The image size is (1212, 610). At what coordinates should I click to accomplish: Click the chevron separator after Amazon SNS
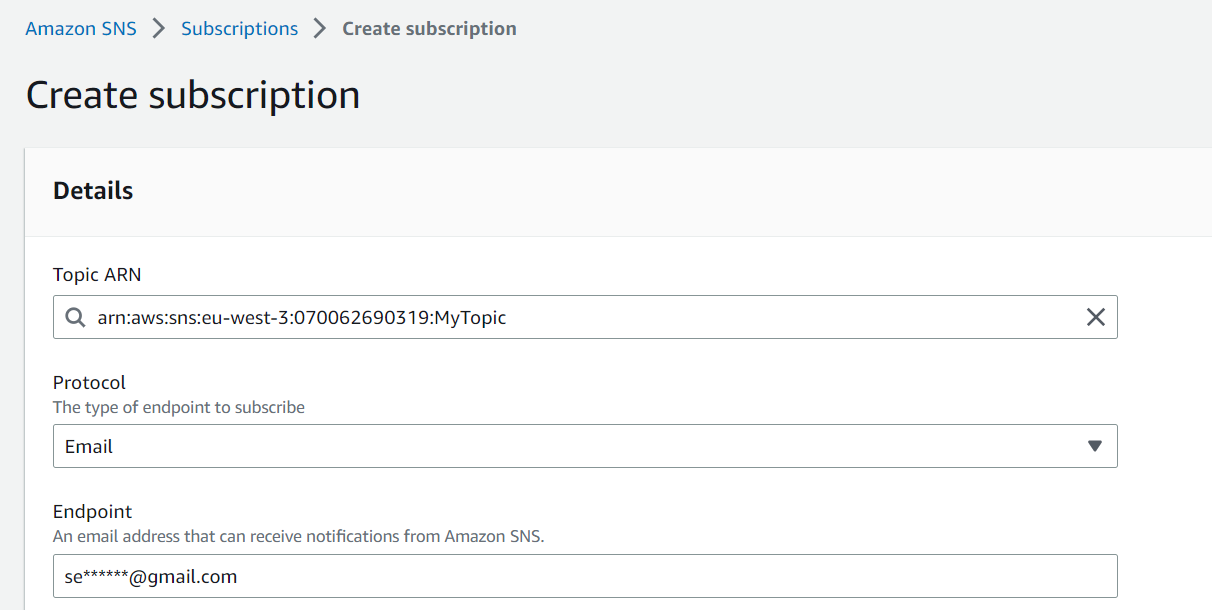point(159,29)
